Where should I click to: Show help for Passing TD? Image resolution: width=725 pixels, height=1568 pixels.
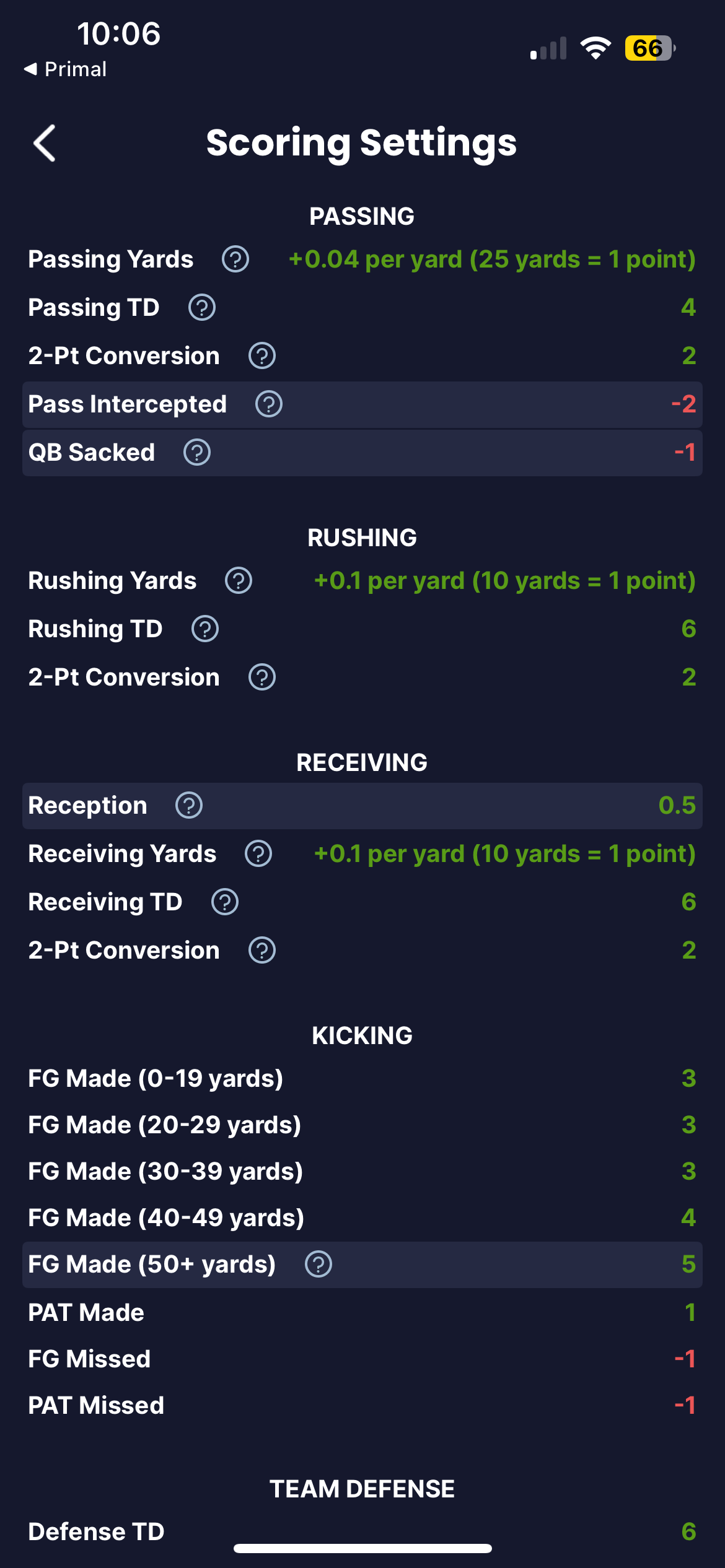coord(202,307)
